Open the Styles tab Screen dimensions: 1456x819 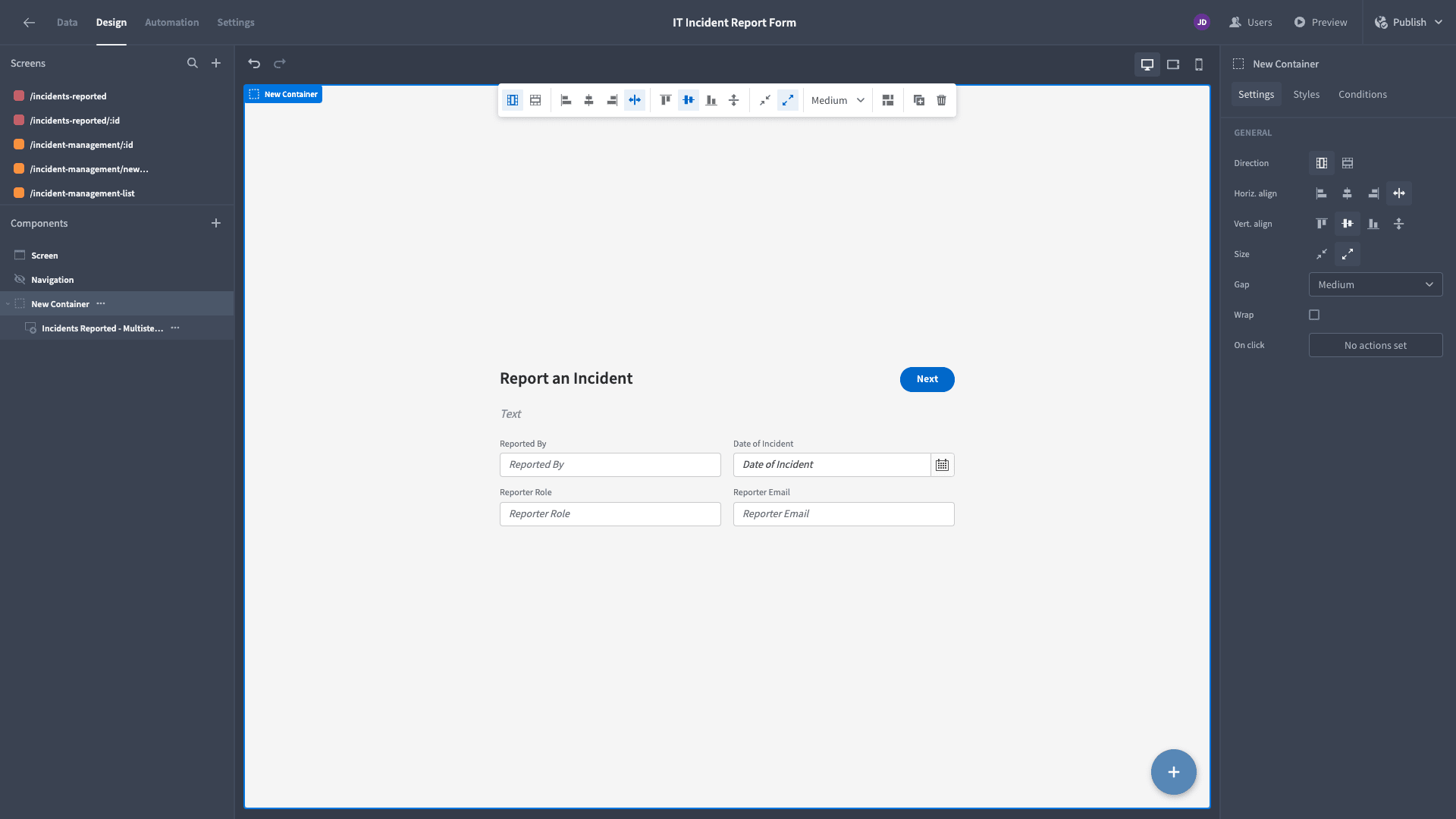click(1306, 94)
